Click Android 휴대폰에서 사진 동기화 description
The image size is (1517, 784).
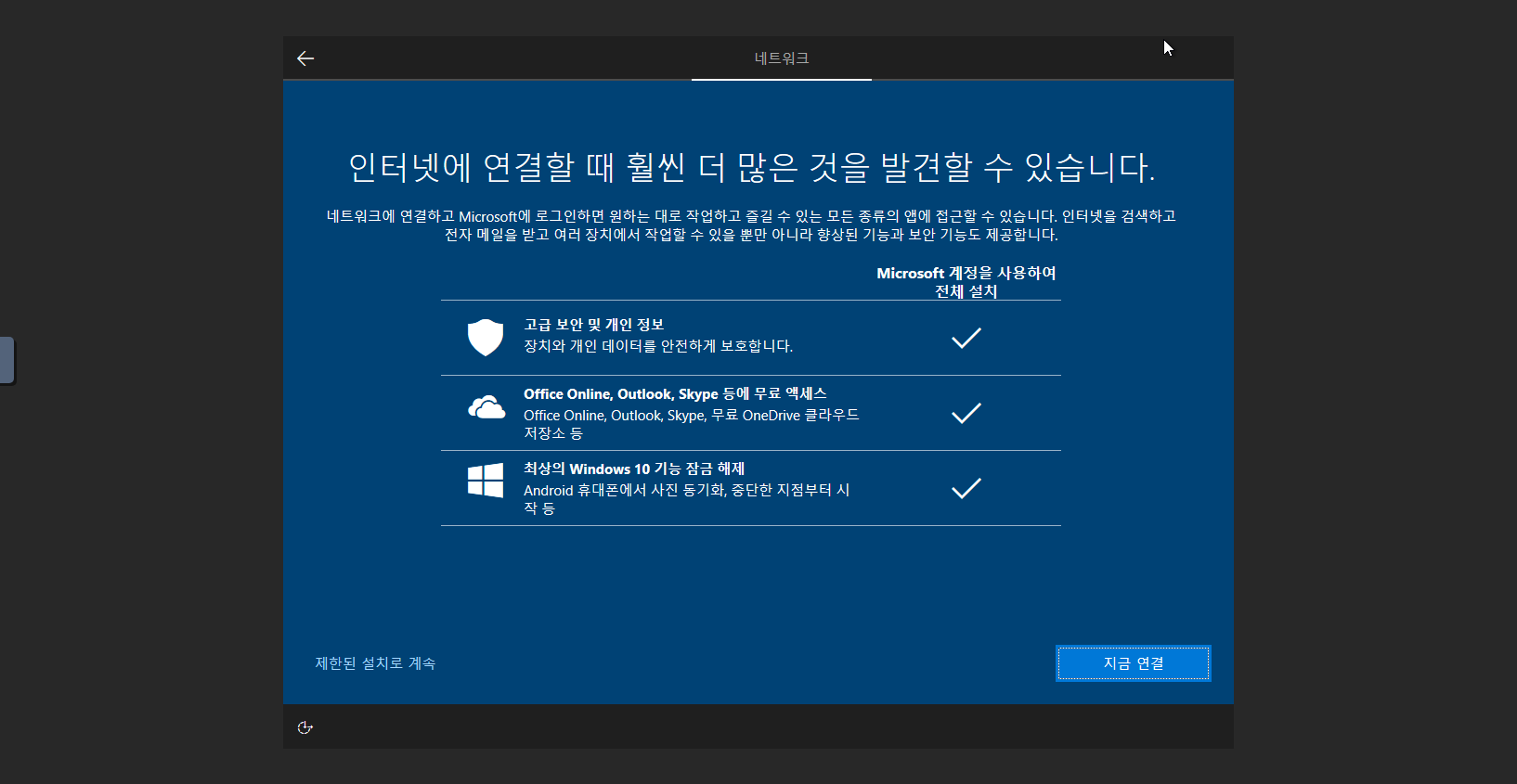pos(687,499)
